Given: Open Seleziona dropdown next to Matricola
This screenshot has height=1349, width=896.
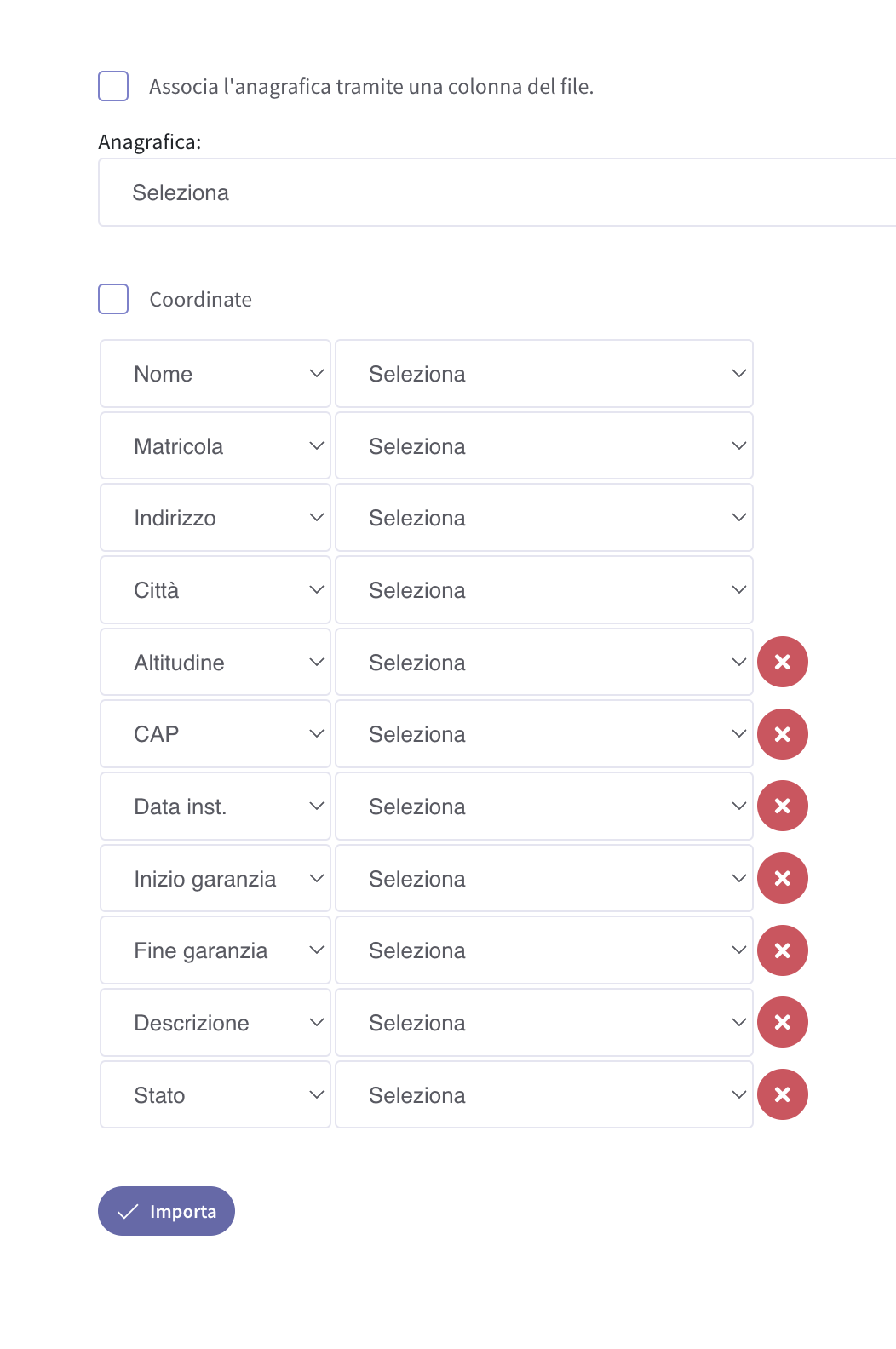Looking at the screenshot, I should [544, 446].
